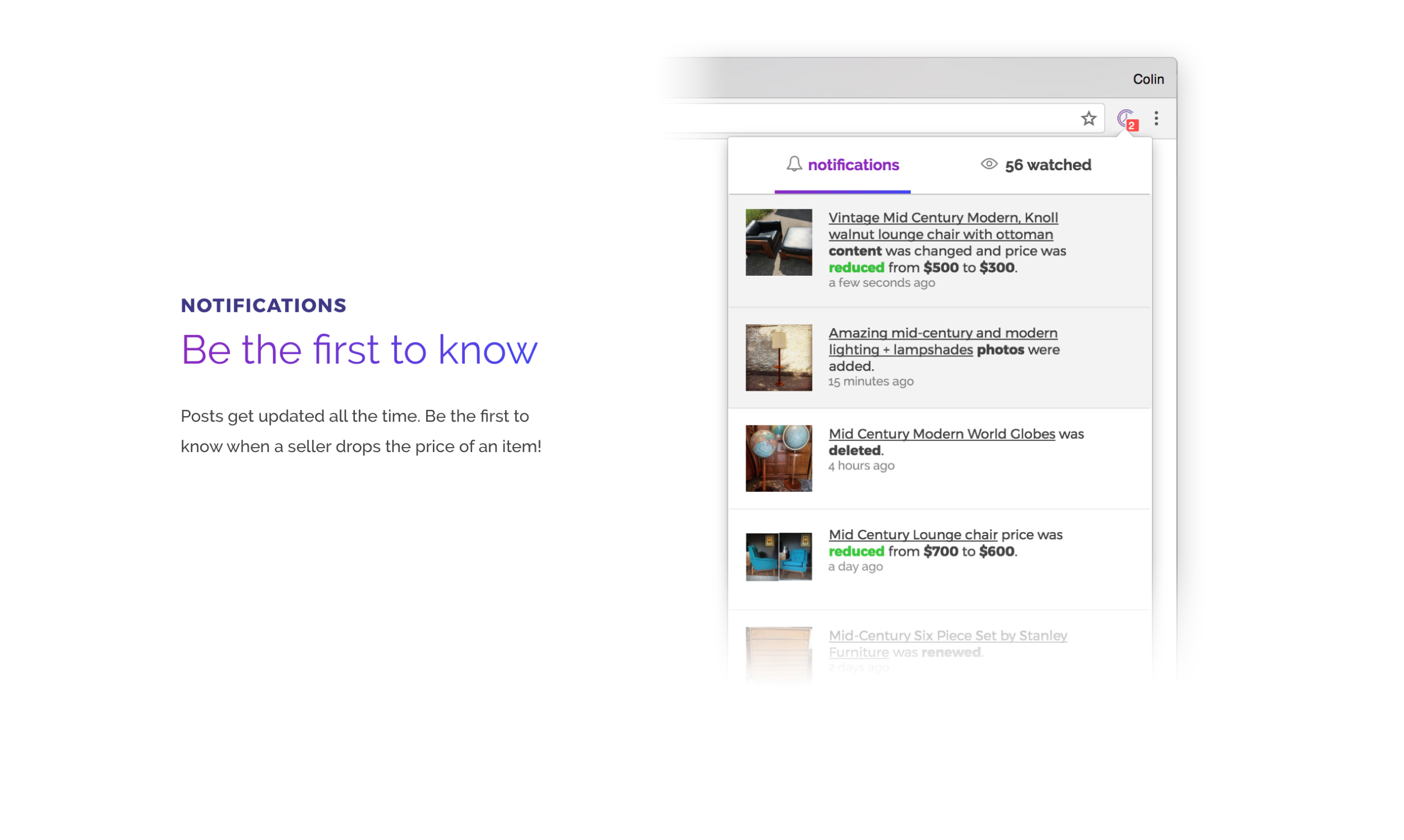
Task: Click the Colin profile name
Action: (1148, 79)
